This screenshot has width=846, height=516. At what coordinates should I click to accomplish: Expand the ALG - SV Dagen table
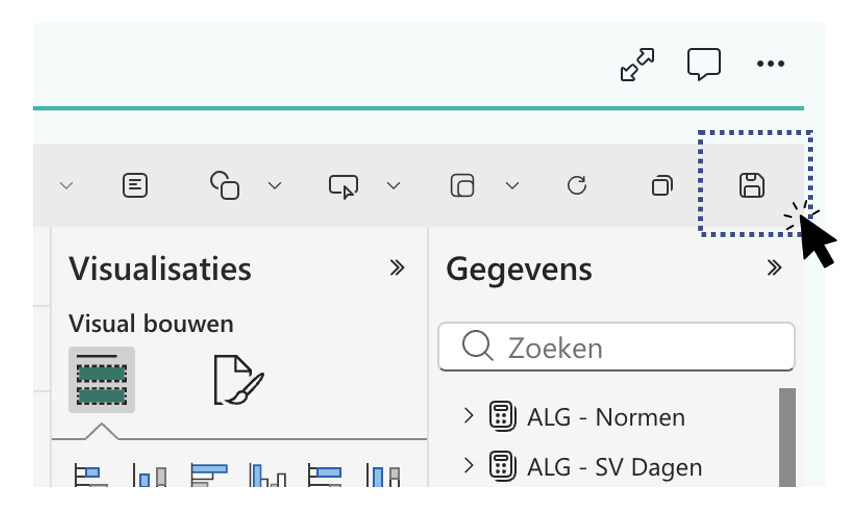coord(469,466)
